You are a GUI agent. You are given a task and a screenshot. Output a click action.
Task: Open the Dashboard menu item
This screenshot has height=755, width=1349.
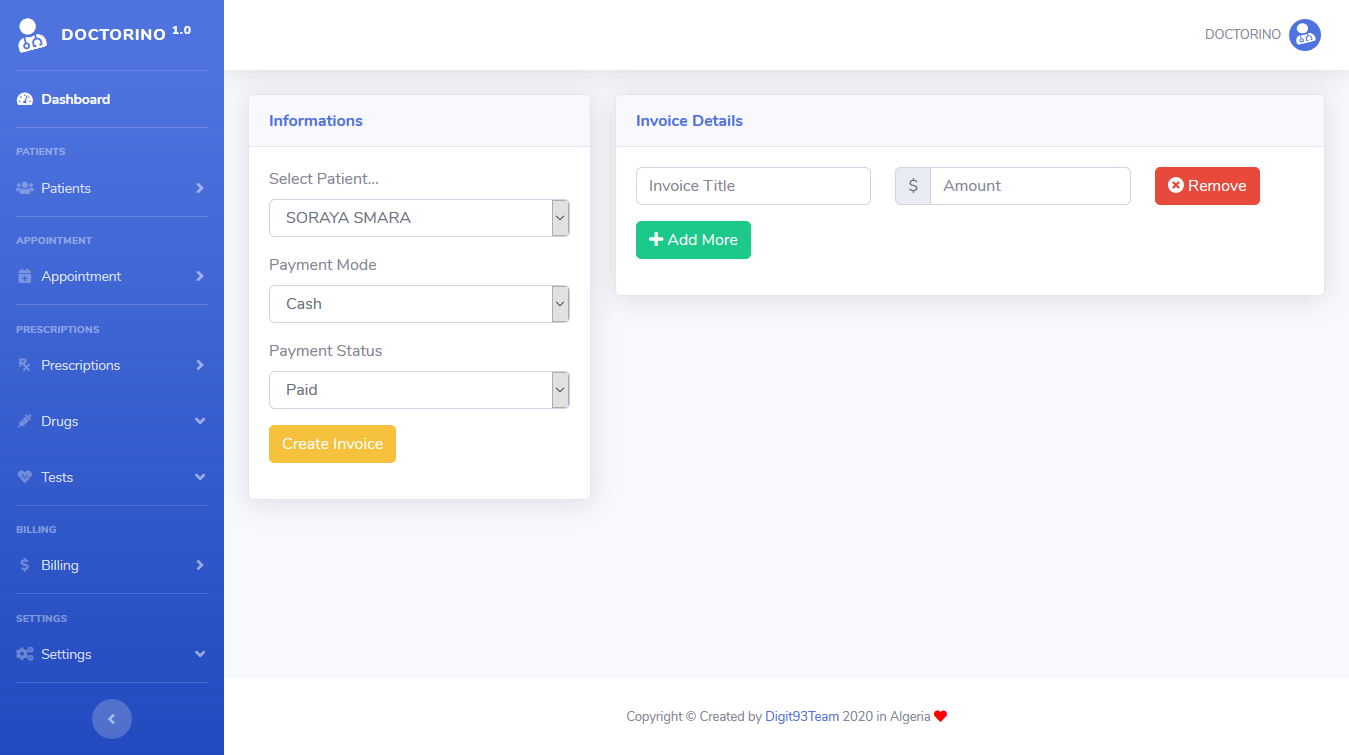coord(75,100)
